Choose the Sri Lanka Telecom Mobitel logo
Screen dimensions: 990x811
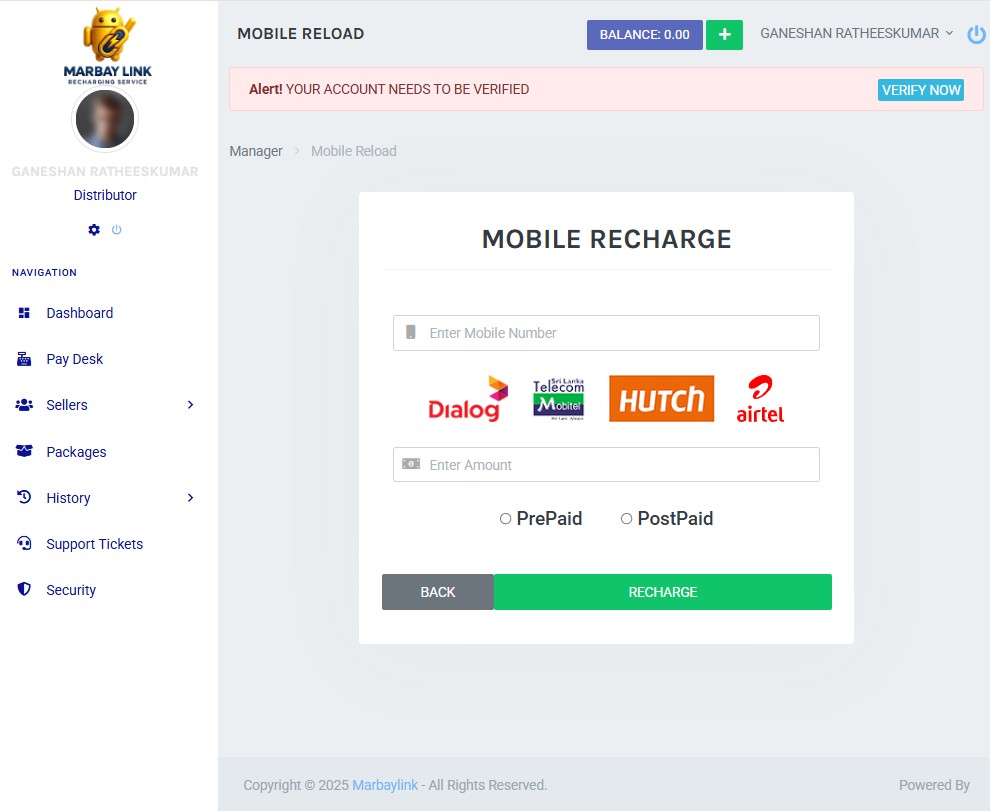coord(558,399)
